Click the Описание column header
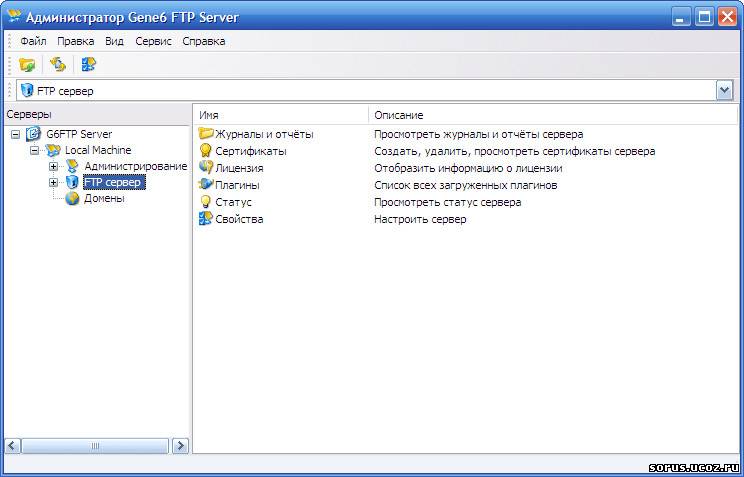This screenshot has width=744, height=477. tap(553, 115)
